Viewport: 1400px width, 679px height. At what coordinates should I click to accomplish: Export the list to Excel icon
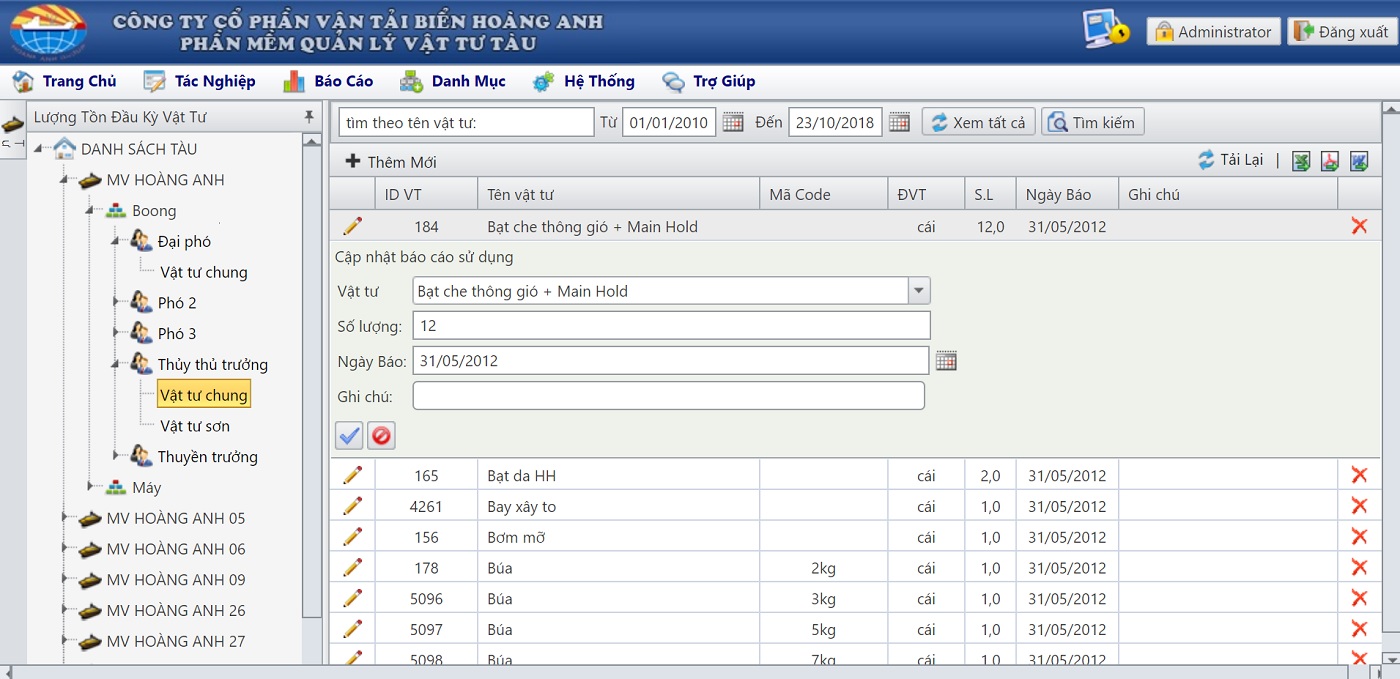coord(1301,161)
